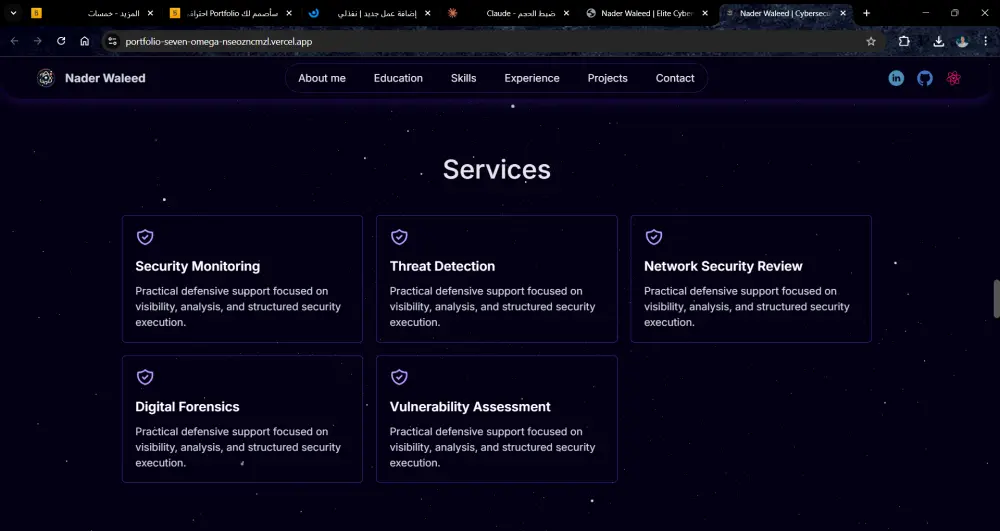Screen dimensions: 1000x531
Task: Open the Contact navigation link
Action: point(675,78)
